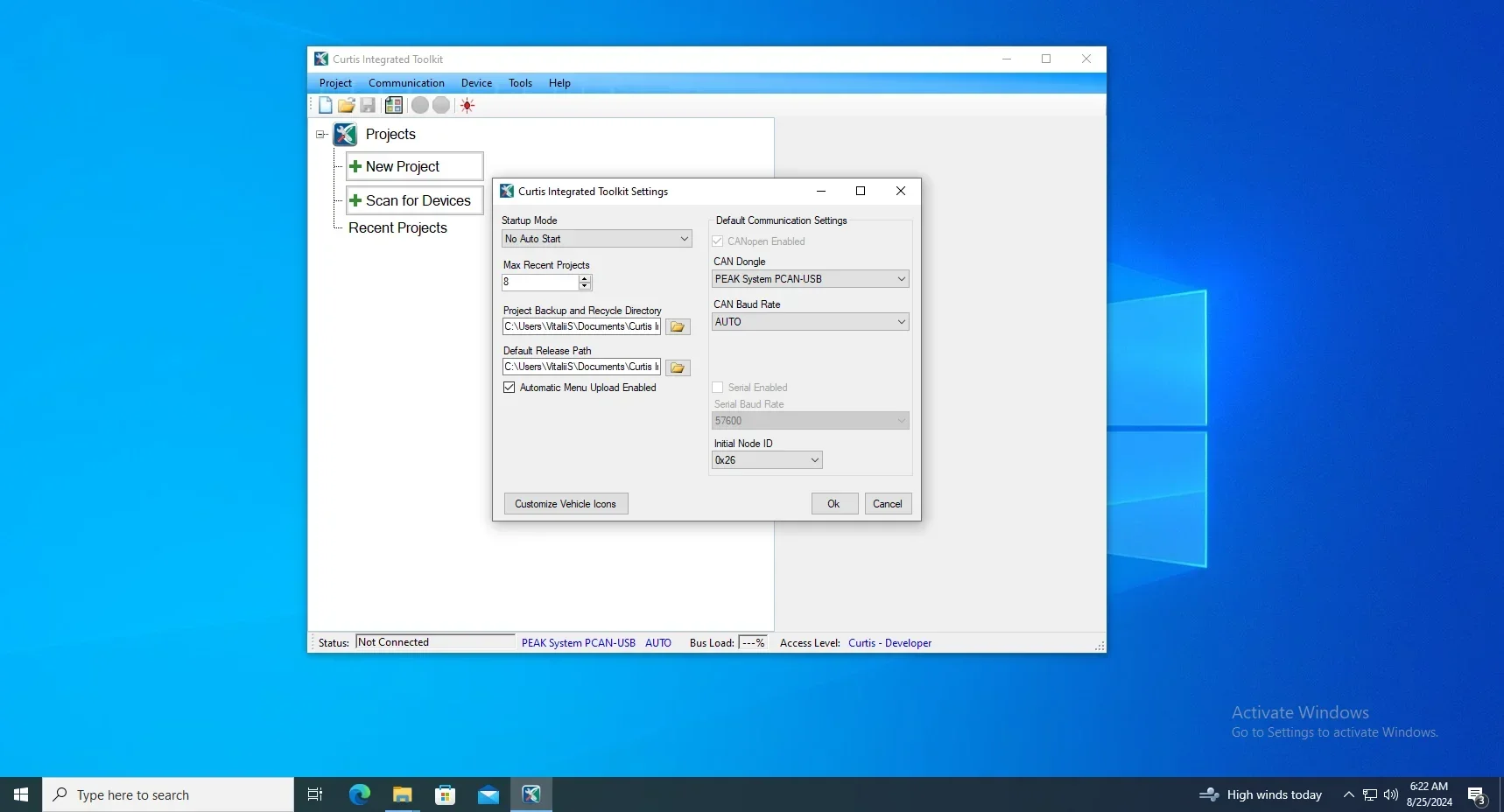Viewport: 1504px width, 812px height.
Task: Open Microsoft Edge from the taskbar
Action: click(x=359, y=794)
